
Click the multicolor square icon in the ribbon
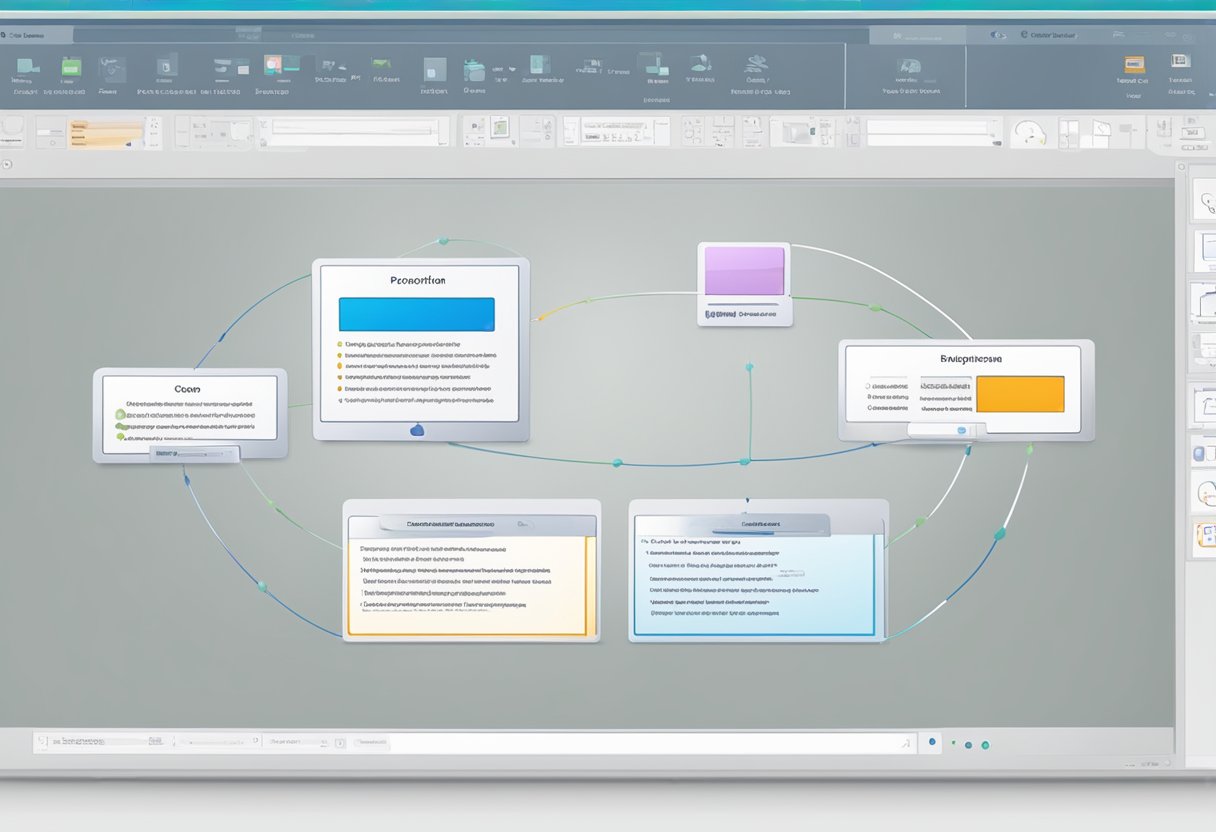click(272, 66)
